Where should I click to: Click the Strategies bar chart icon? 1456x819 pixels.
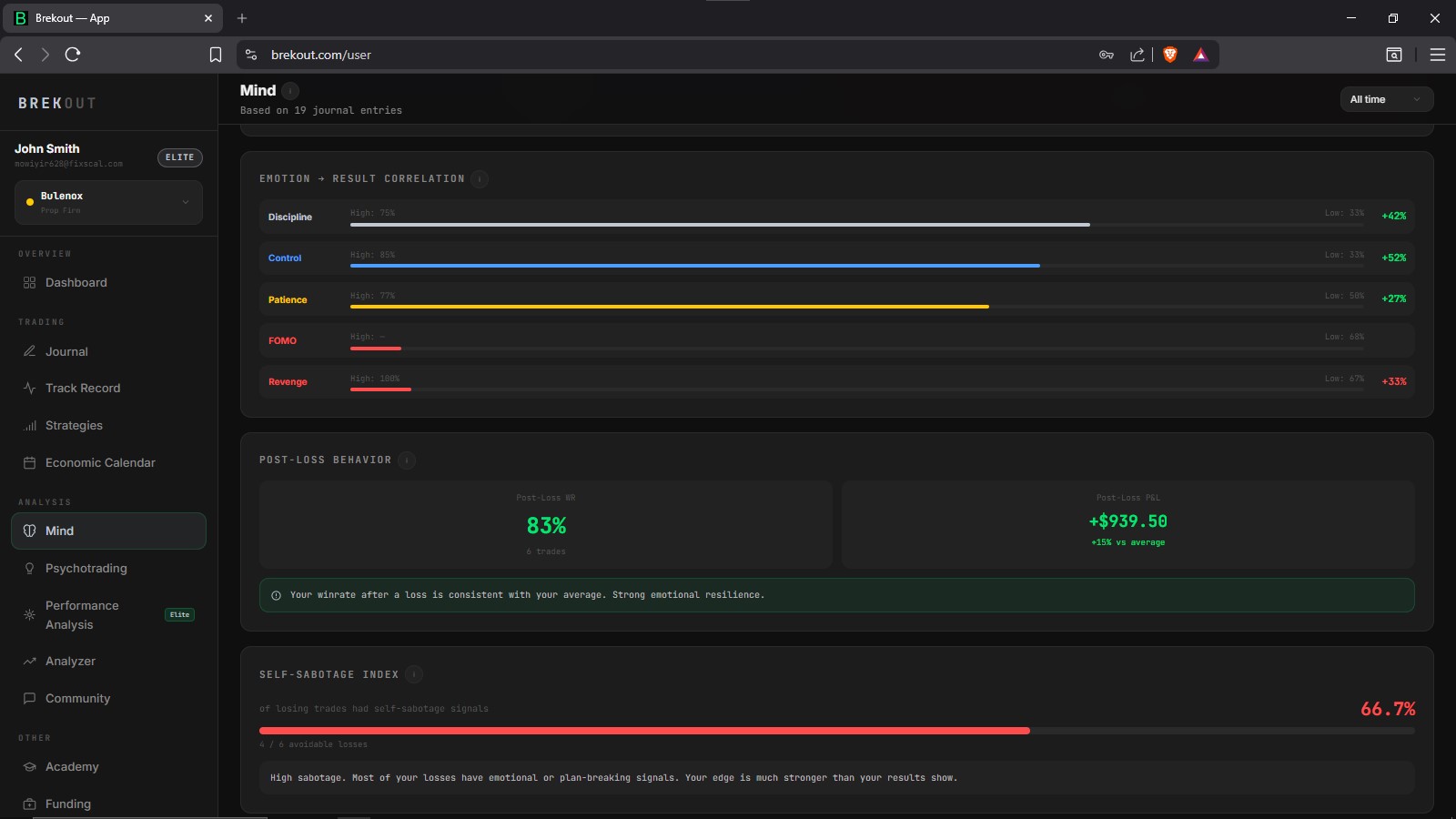coord(29,426)
